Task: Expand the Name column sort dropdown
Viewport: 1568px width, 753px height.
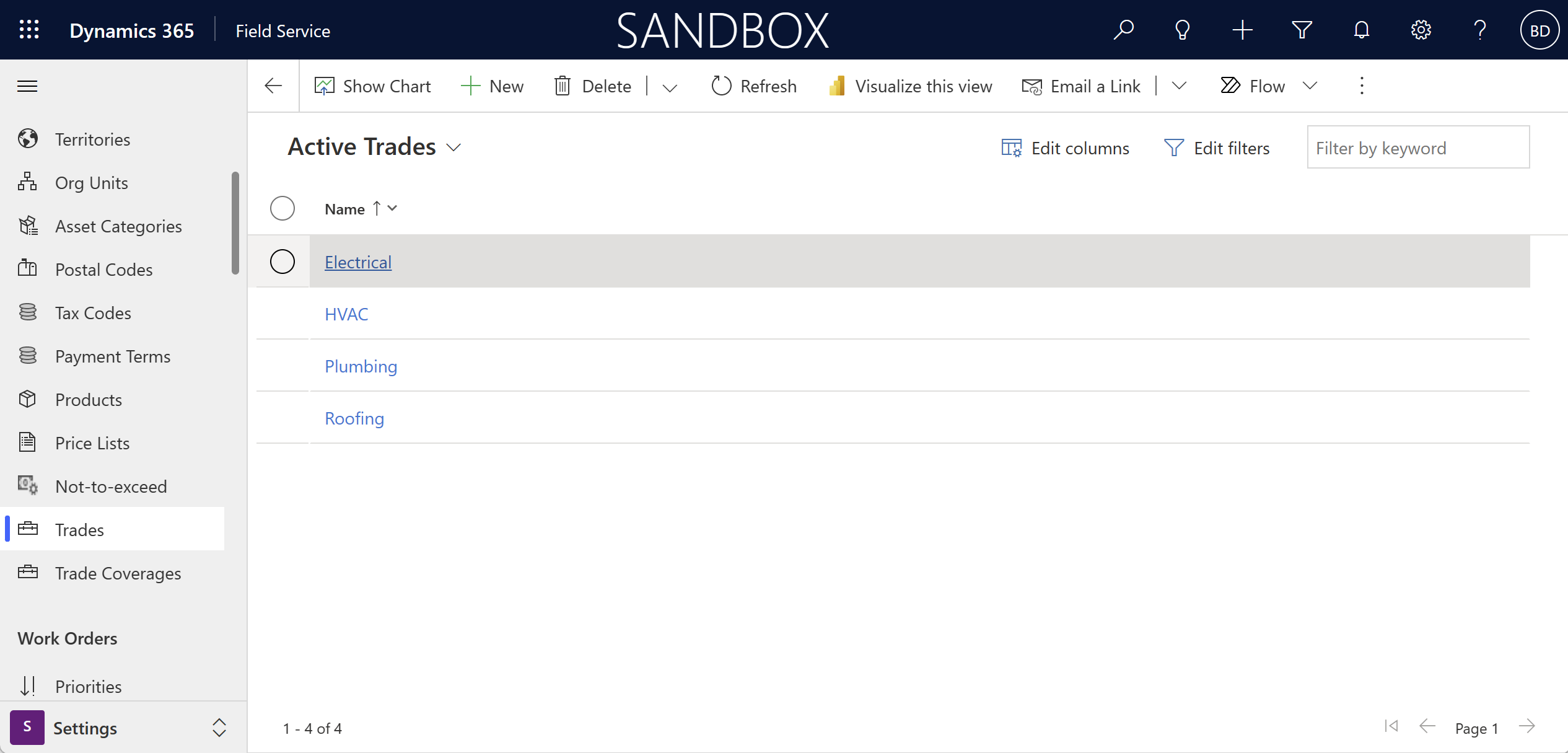Action: click(394, 208)
